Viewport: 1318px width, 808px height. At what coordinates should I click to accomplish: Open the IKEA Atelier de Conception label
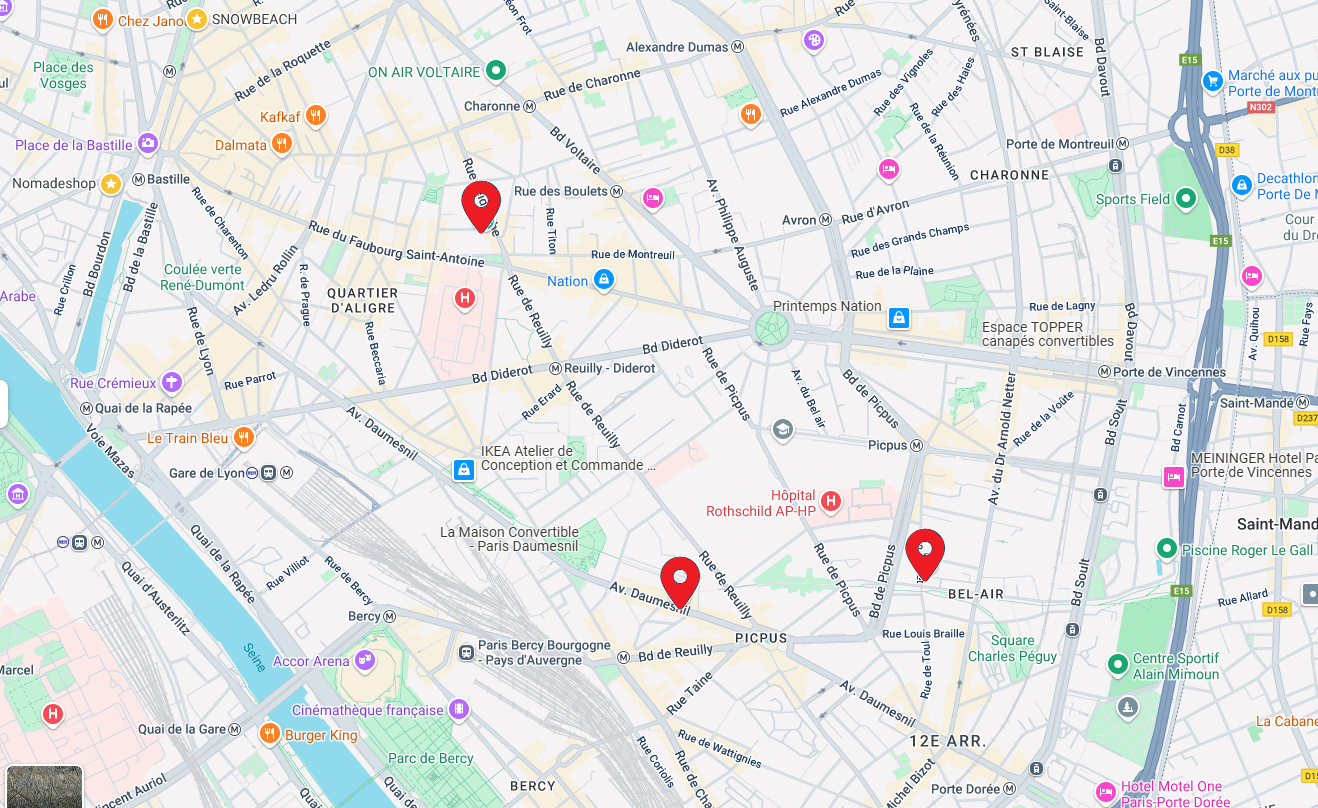(568, 458)
